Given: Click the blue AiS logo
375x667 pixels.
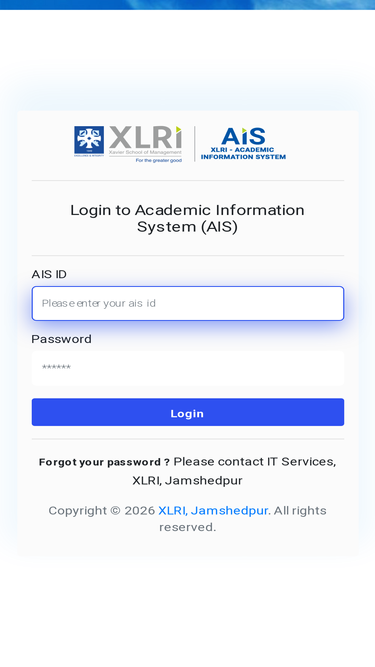Looking at the screenshot, I should click(x=243, y=136).
